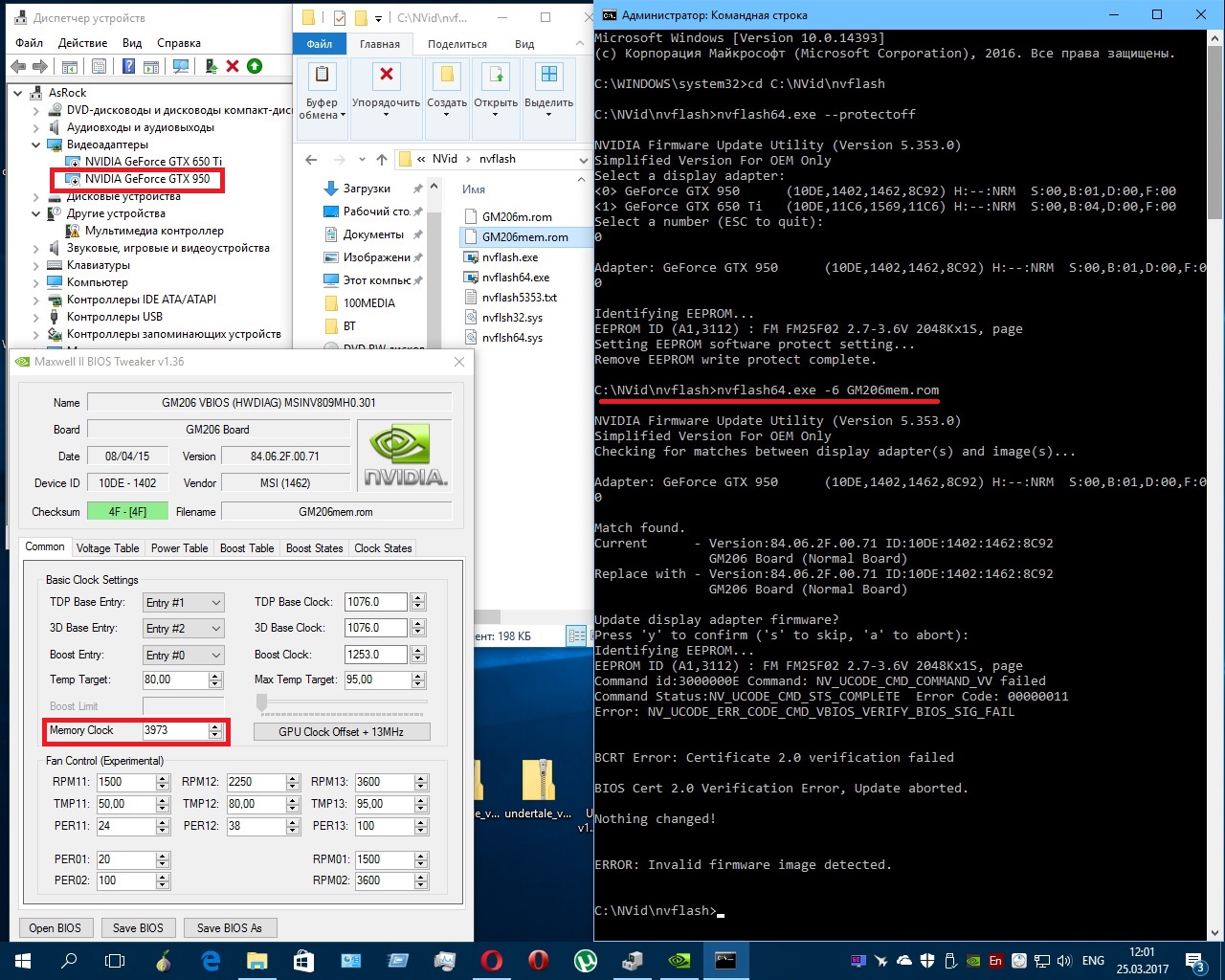Click GPU Clock Offset + 13MHz button

tap(342, 731)
